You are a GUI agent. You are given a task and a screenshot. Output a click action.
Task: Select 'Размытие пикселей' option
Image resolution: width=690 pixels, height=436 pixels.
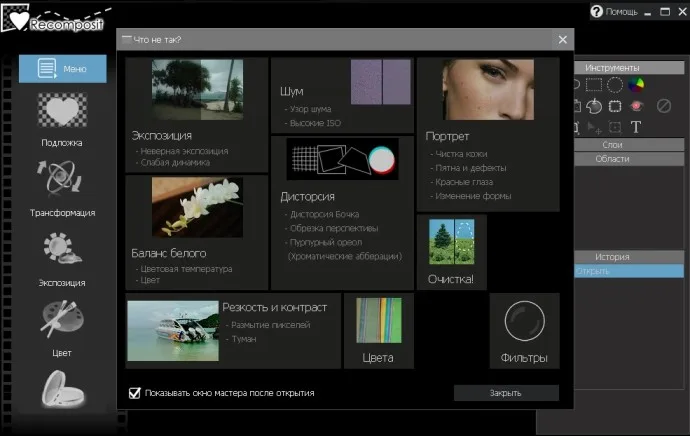[x=268, y=325]
